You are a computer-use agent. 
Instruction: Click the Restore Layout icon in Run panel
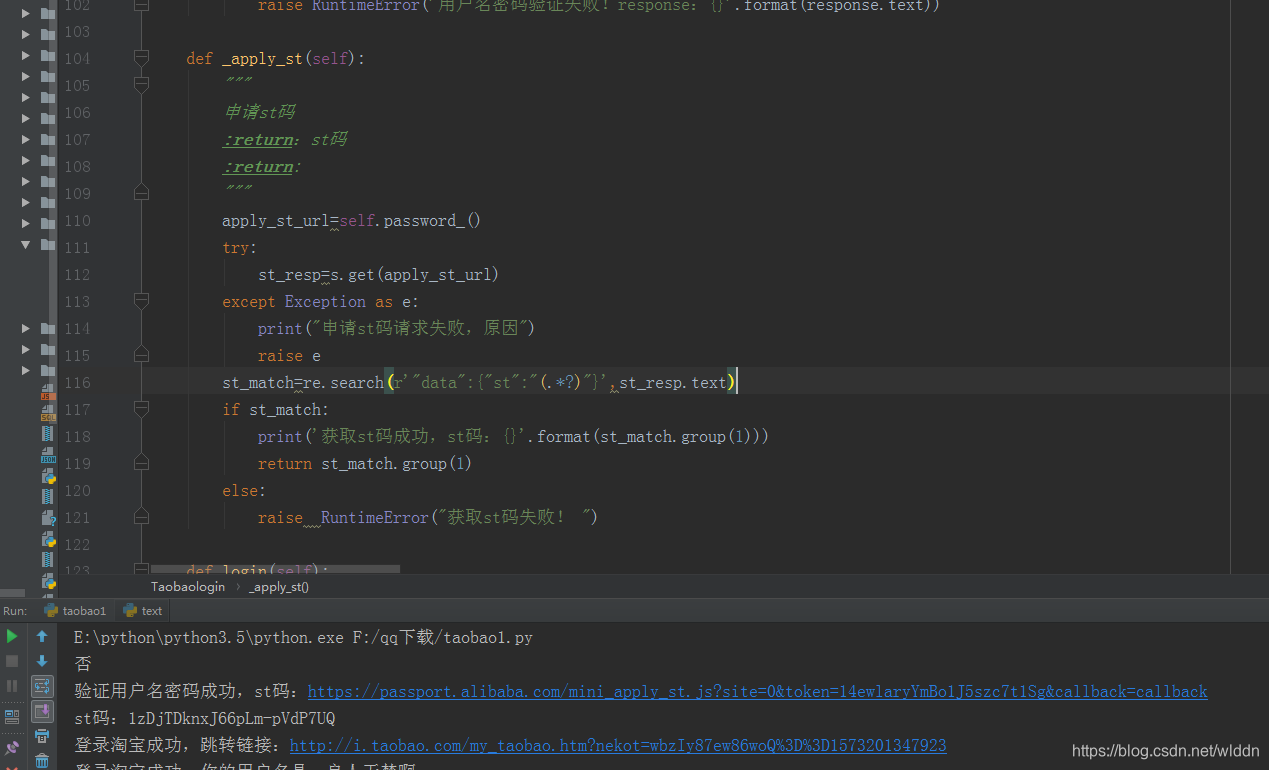pos(12,716)
